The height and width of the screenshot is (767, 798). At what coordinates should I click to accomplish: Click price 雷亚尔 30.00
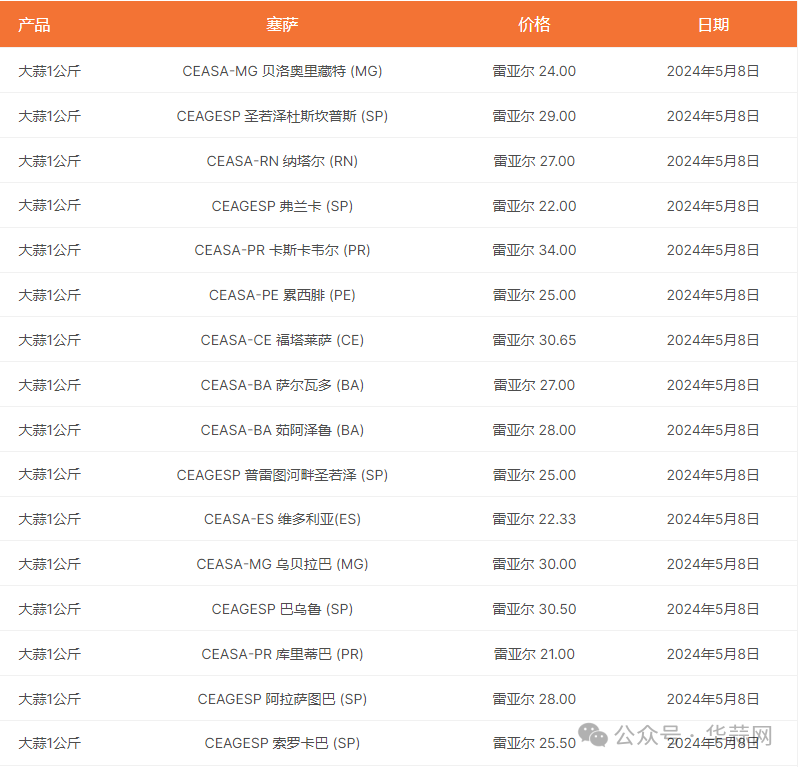coord(534,564)
